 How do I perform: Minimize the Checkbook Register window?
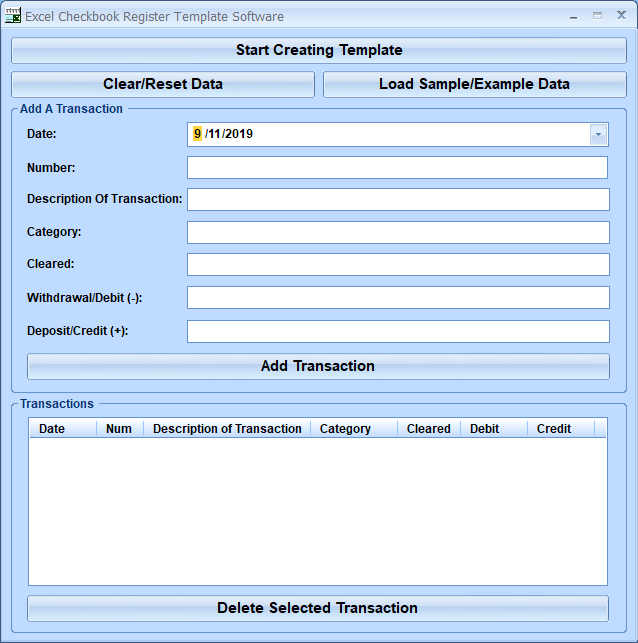tap(573, 16)
